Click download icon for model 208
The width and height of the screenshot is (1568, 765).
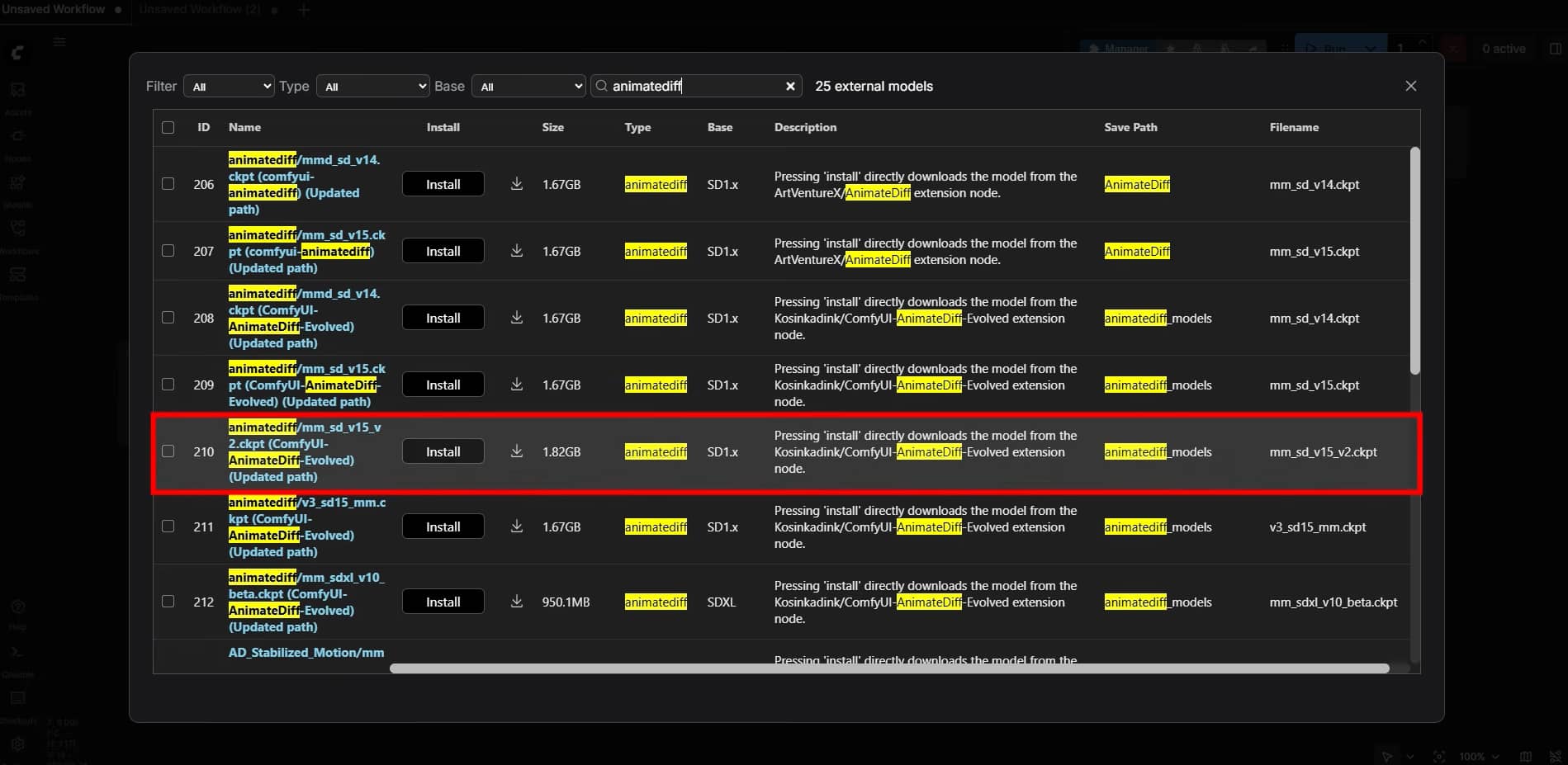[x=517, y=317]
